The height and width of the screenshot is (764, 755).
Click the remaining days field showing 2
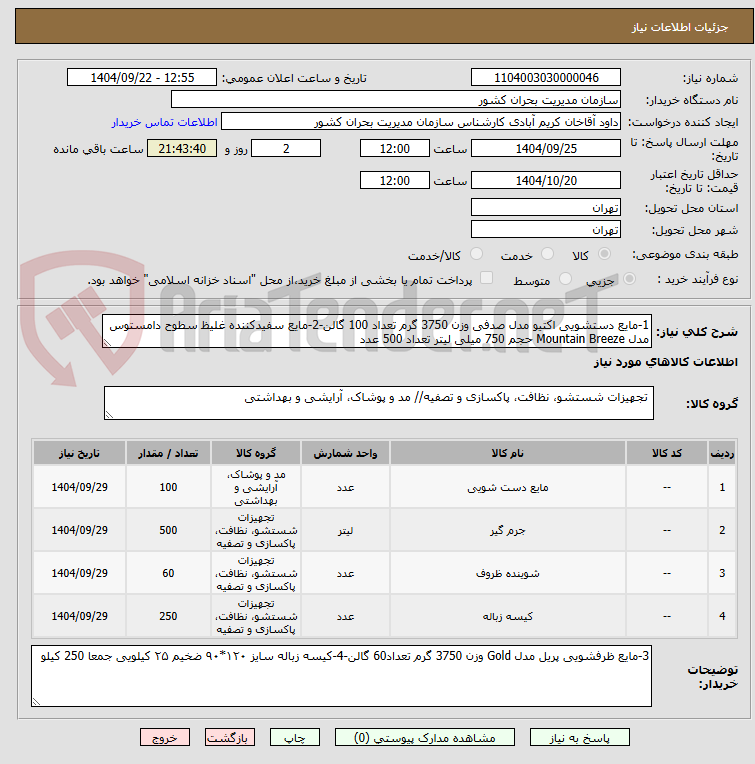(286, 148)
